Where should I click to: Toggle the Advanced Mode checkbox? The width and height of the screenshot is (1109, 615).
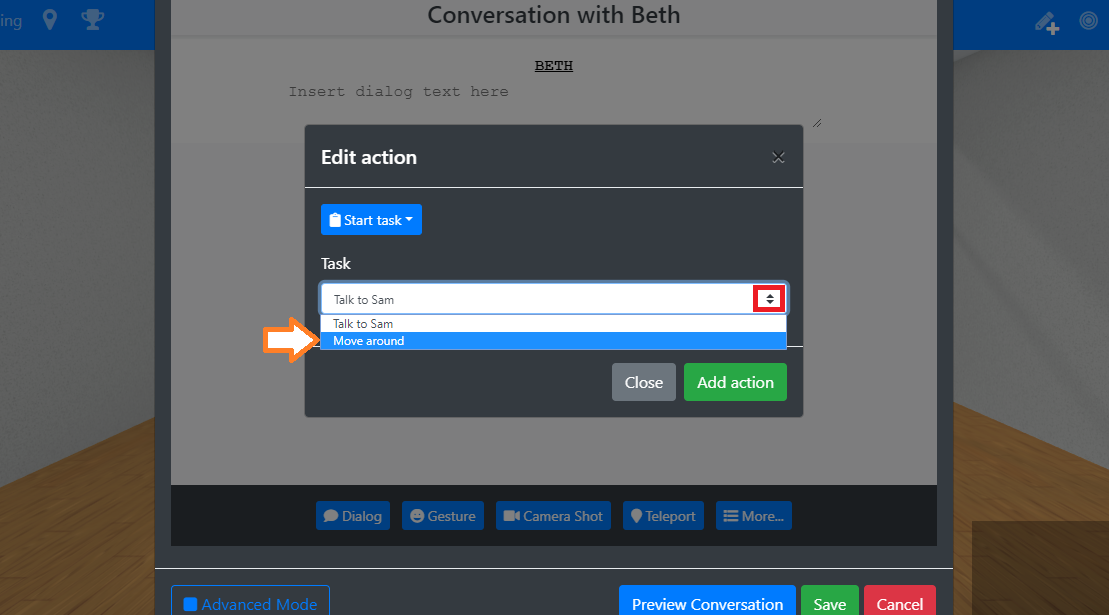pyautogui.click(x=190, y=604)
